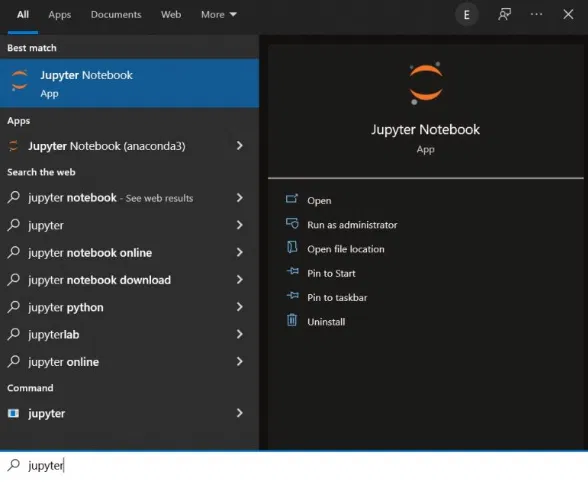Screen dimensions: 588x482
Task: Launch the Jupyter Notebook best match result
Action: 129,83
